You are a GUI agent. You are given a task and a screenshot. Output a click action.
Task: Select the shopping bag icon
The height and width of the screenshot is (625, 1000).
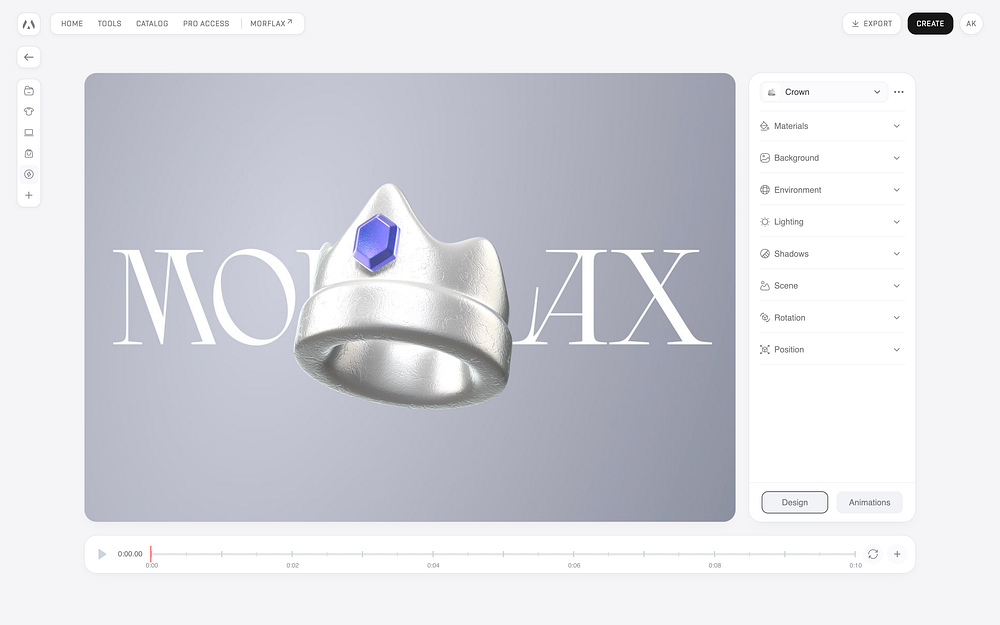click(x=29, y=154)
